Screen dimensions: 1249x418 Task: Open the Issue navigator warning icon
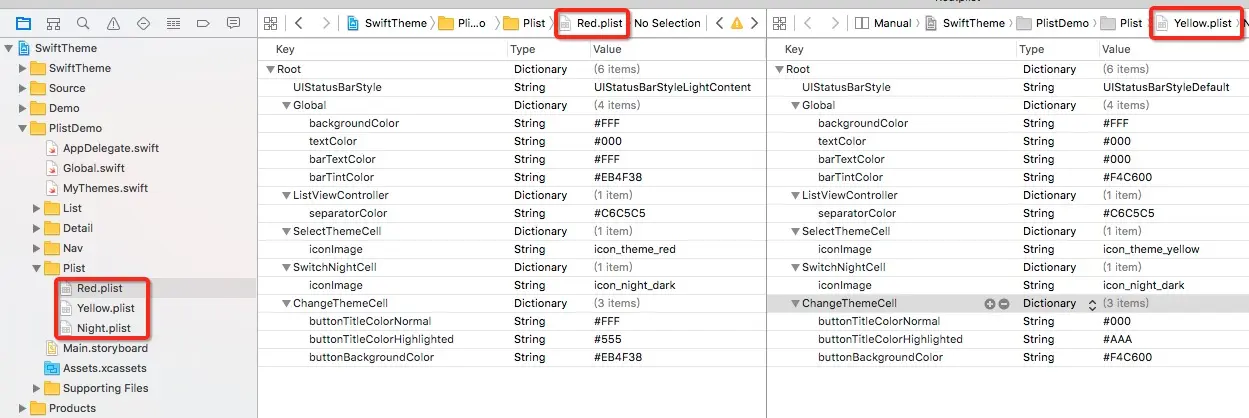point(113,23)
